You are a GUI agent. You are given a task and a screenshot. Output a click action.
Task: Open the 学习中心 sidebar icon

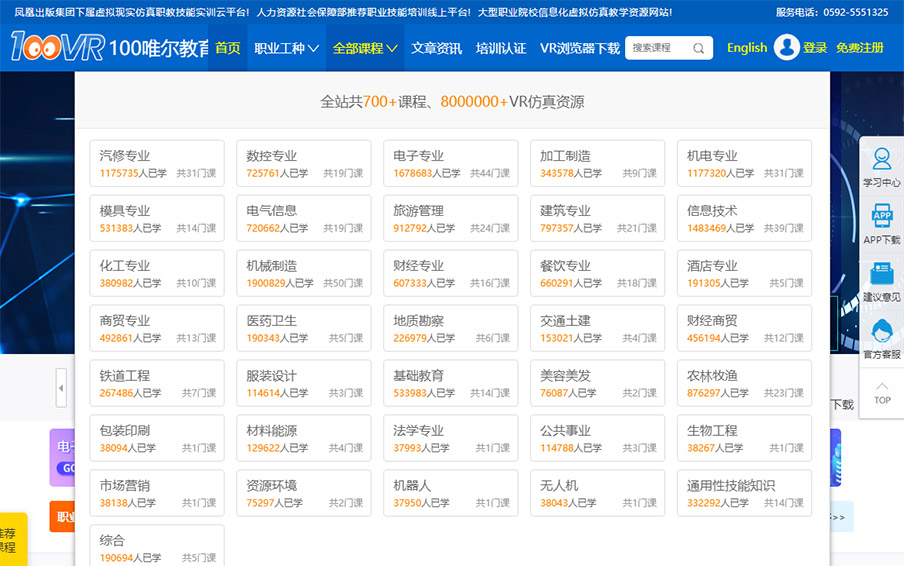click(881, 166)
